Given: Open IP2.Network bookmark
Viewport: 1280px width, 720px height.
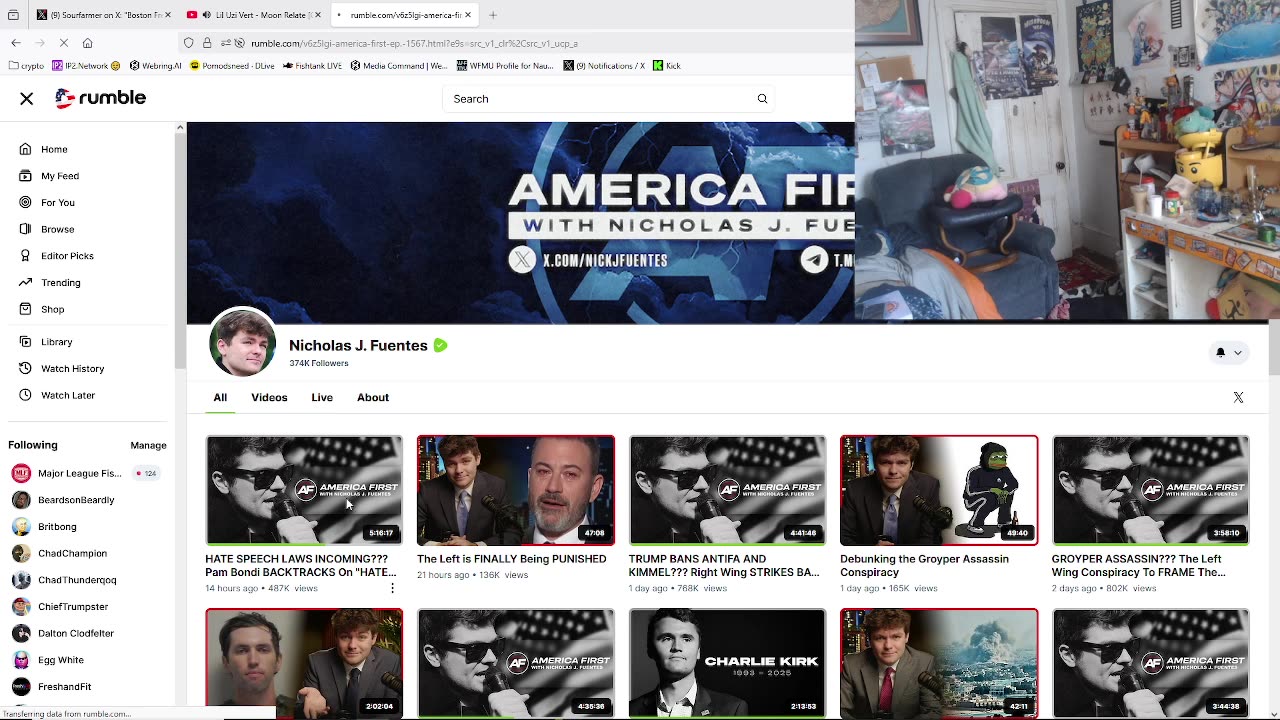Looking at the screenshot, I should [x=86, y=66].
